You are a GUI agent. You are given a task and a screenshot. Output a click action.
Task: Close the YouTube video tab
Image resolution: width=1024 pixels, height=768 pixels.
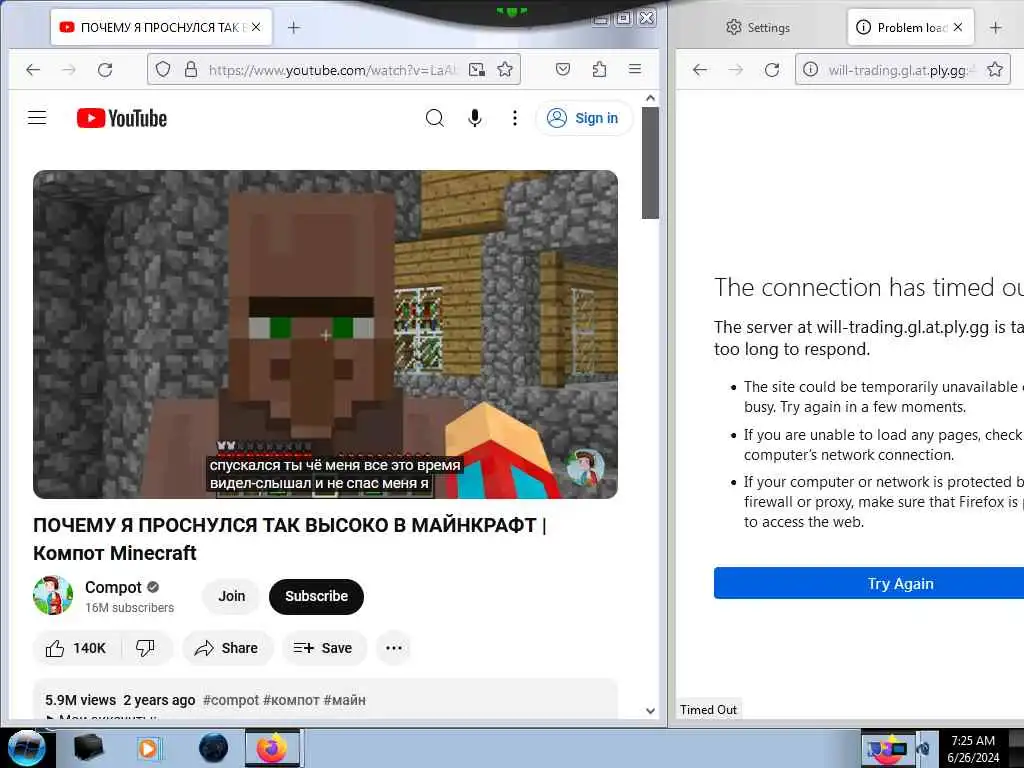click(x=256, y=27)
